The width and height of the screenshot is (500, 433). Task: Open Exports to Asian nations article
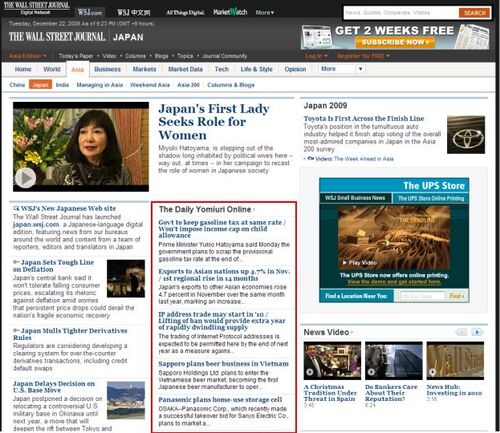coord(224,275)
